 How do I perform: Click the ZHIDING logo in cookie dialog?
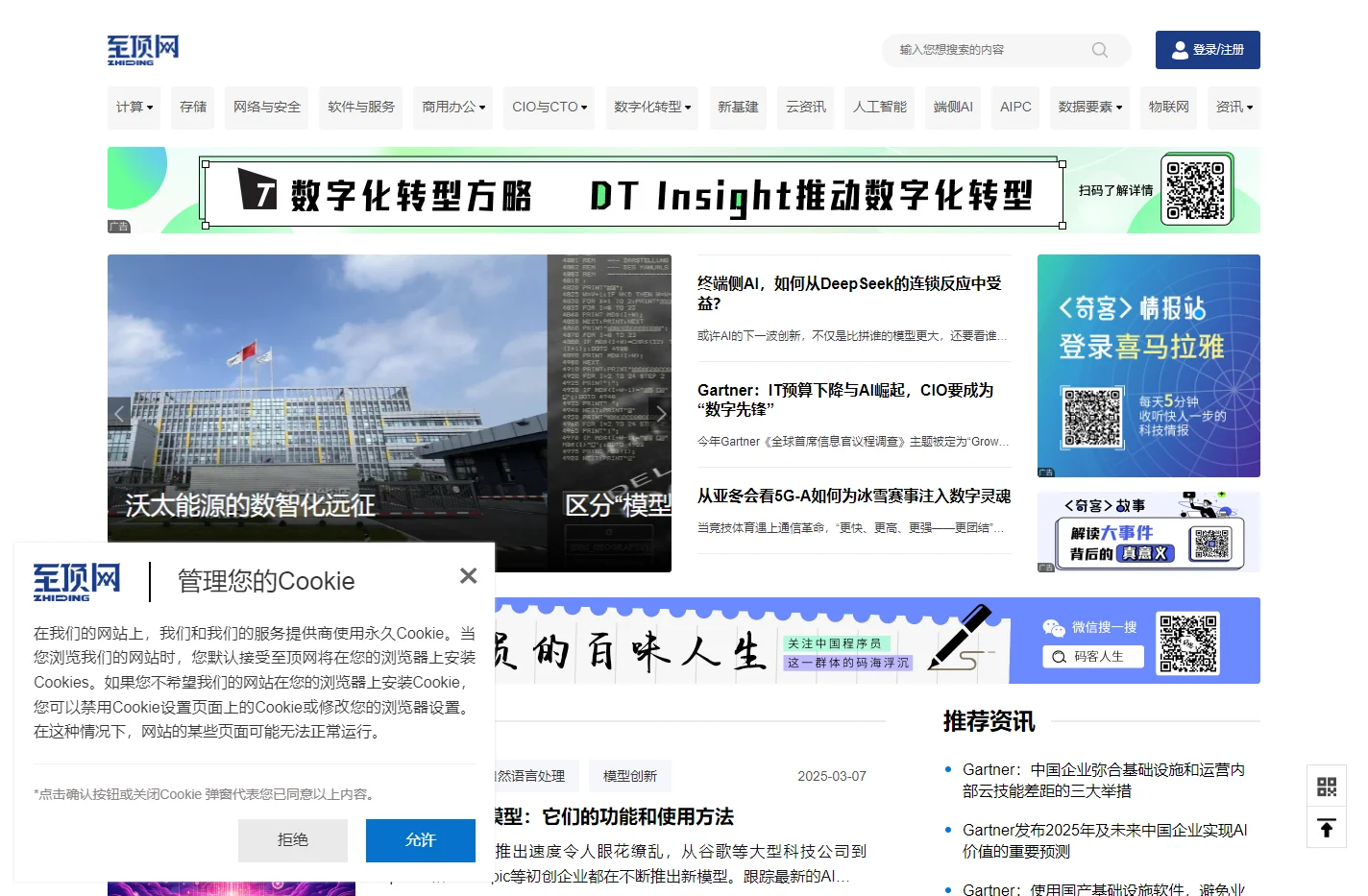pyautogui.click(x=77, y=582)
